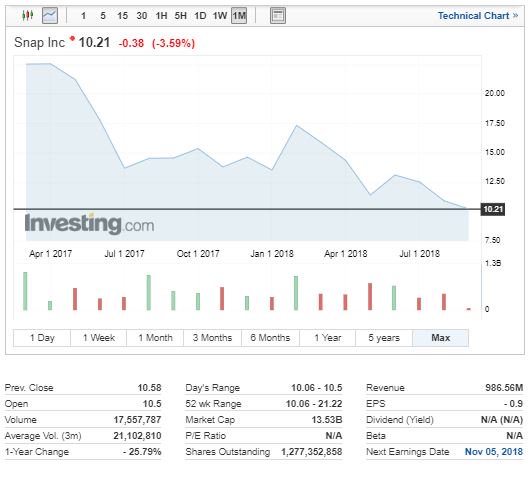Click the Market Cap value 13.53B
The height and width of the screenshot is (478, 532).
click(327, 420)
